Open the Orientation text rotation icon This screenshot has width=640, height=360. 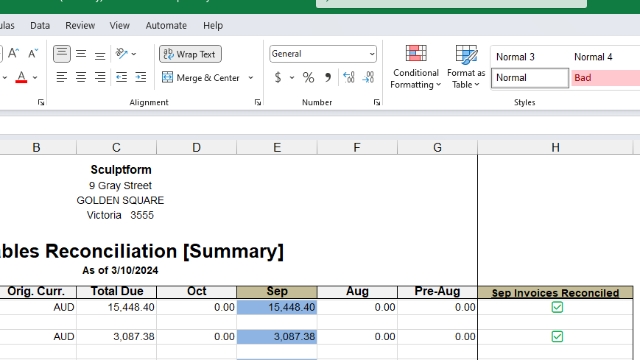[122, 53]
